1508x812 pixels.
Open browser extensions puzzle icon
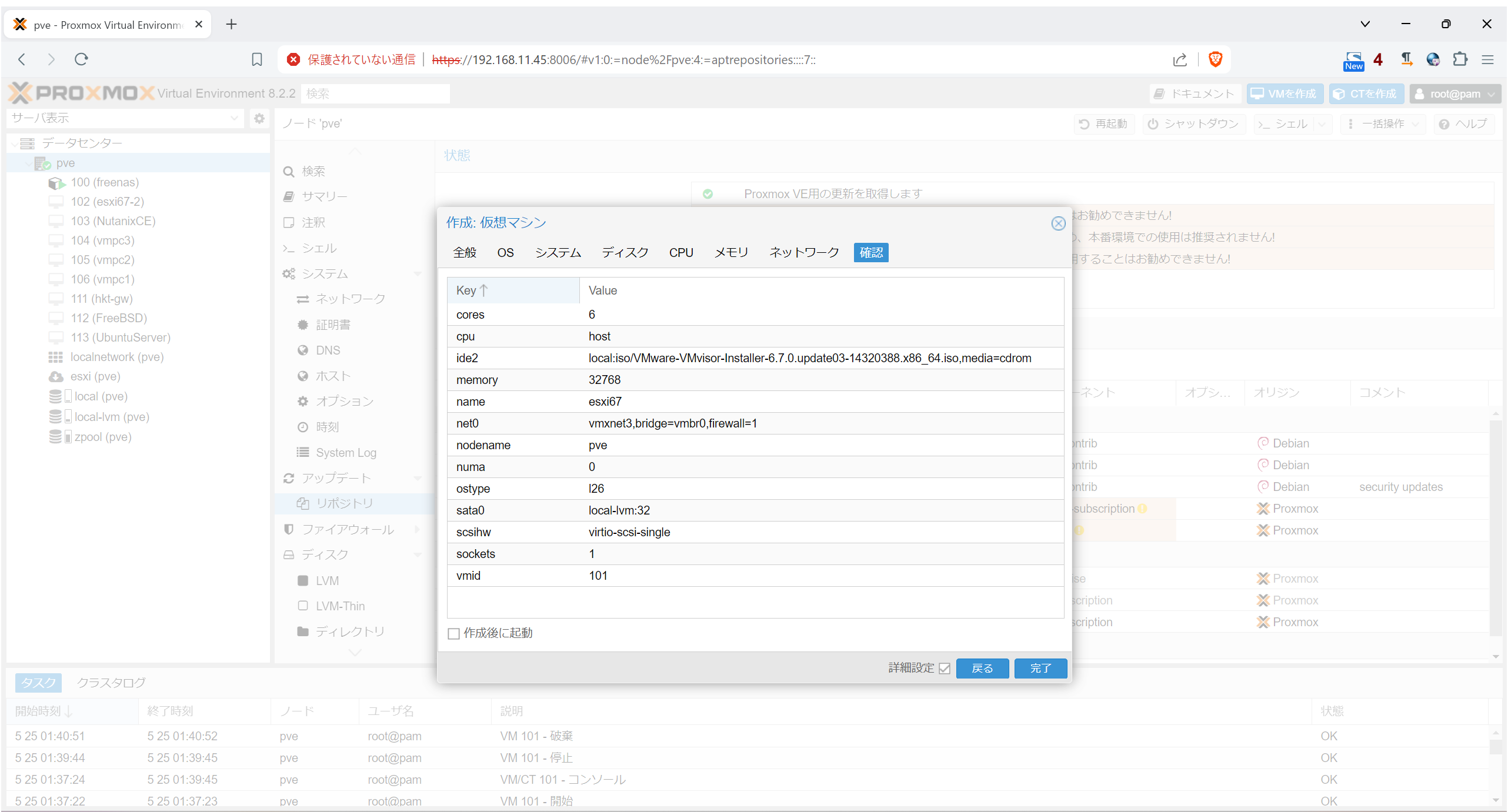(x=1460, y=59)
